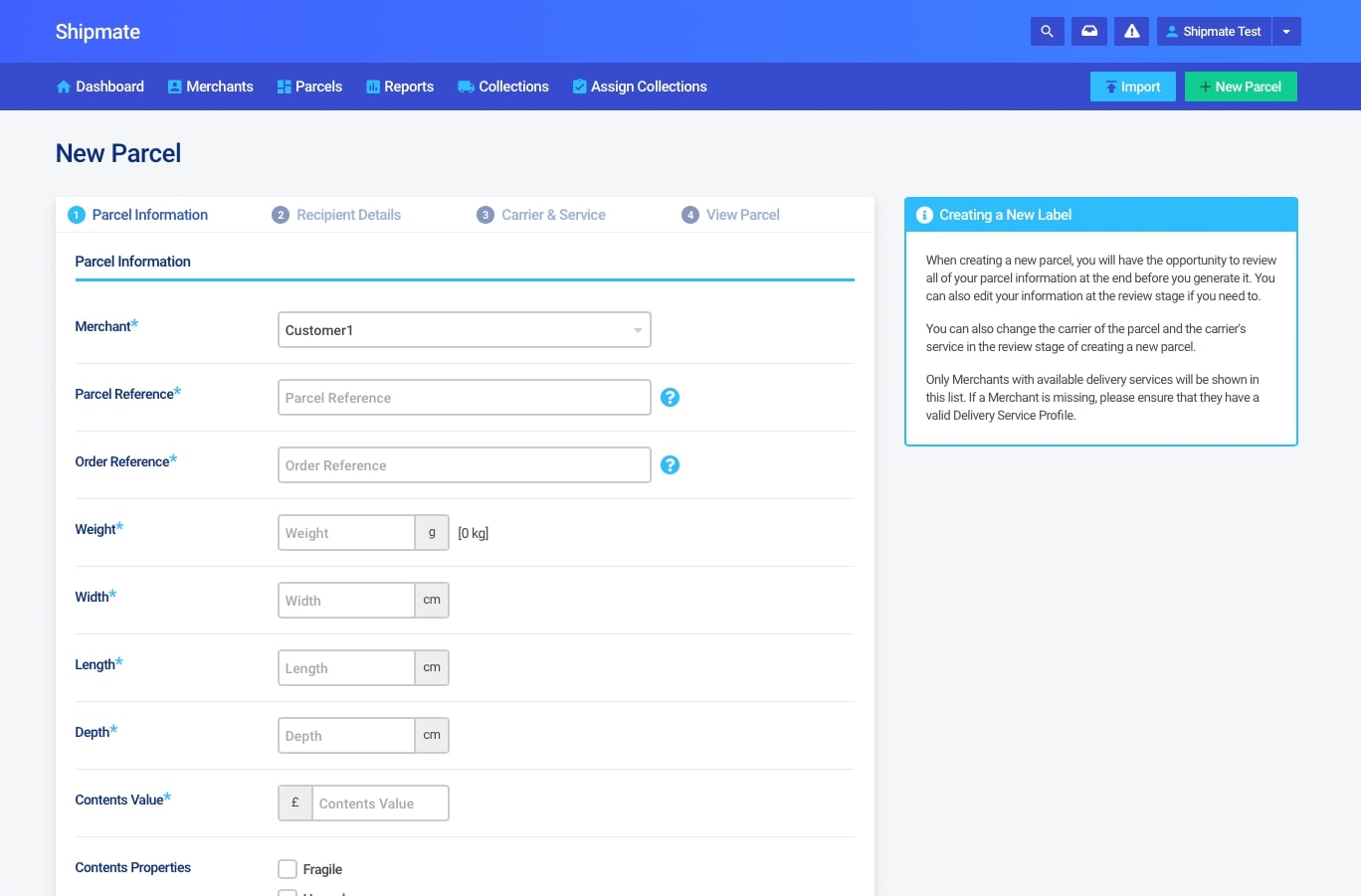The width and height of the screenshot is (1361, 896).
Task: Open the Assign Collections menu item
Action: tap(640, 87)
